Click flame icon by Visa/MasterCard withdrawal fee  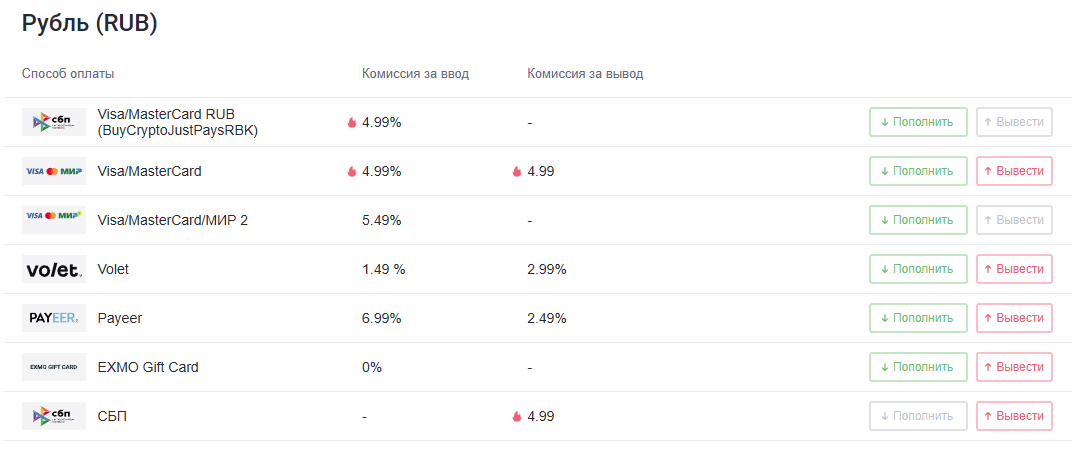517,172
